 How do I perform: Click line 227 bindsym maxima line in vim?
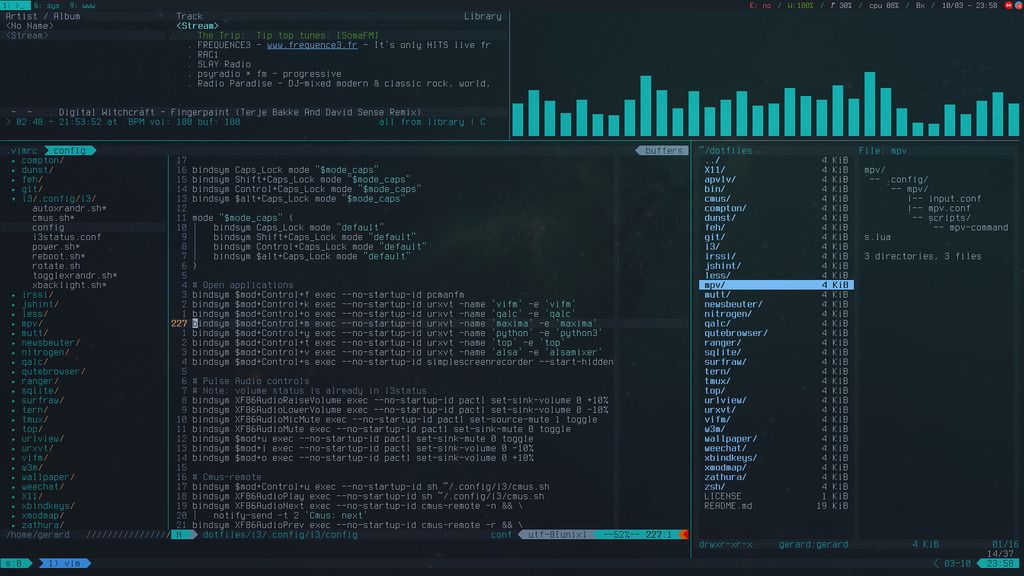[394, 323]
